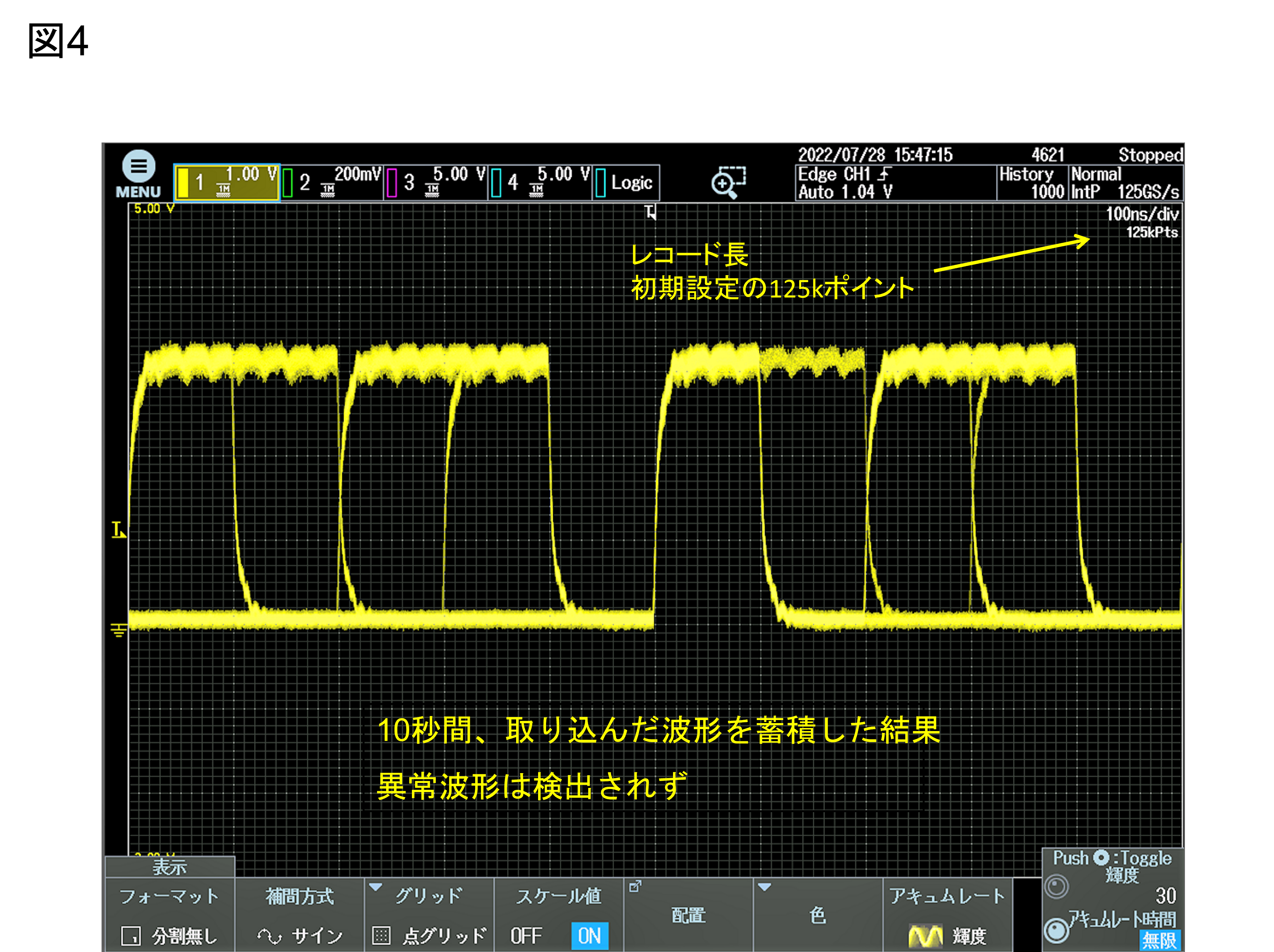Image resolution: width=1274 pixels, height=952 pixels.
Task: Click the 無限 accumulate time value
Action: pyautogui.click(x=1160, y=941)
